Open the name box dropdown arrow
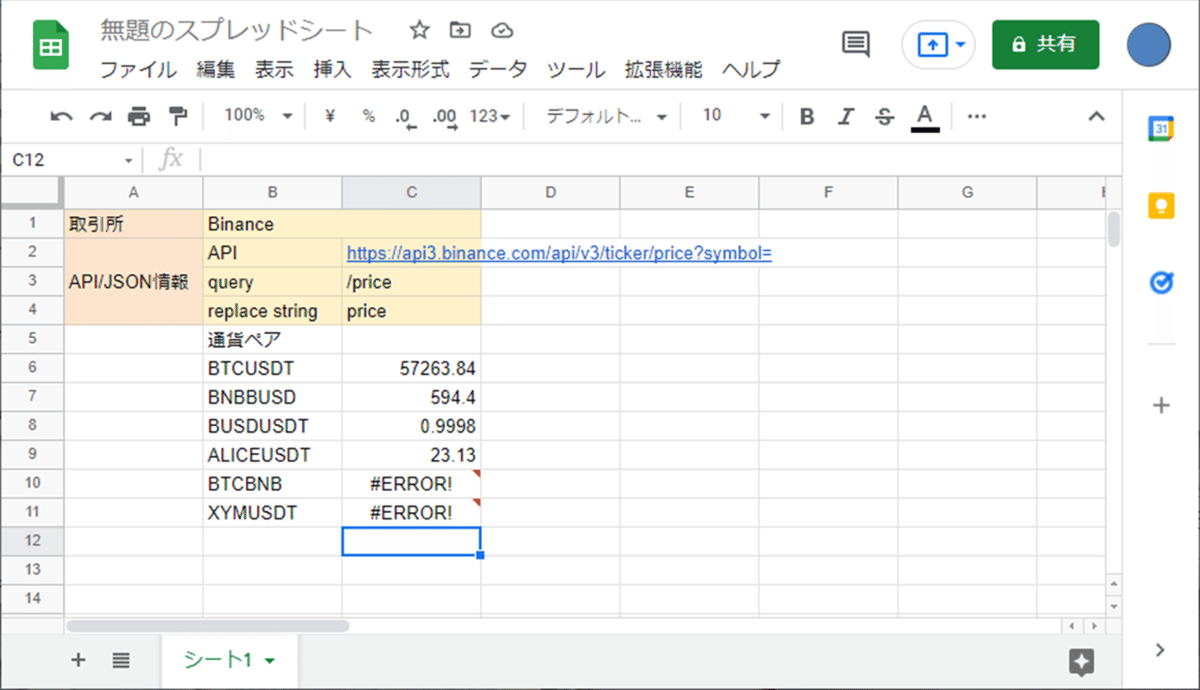Screen dimensions: 1200x690 128,160
